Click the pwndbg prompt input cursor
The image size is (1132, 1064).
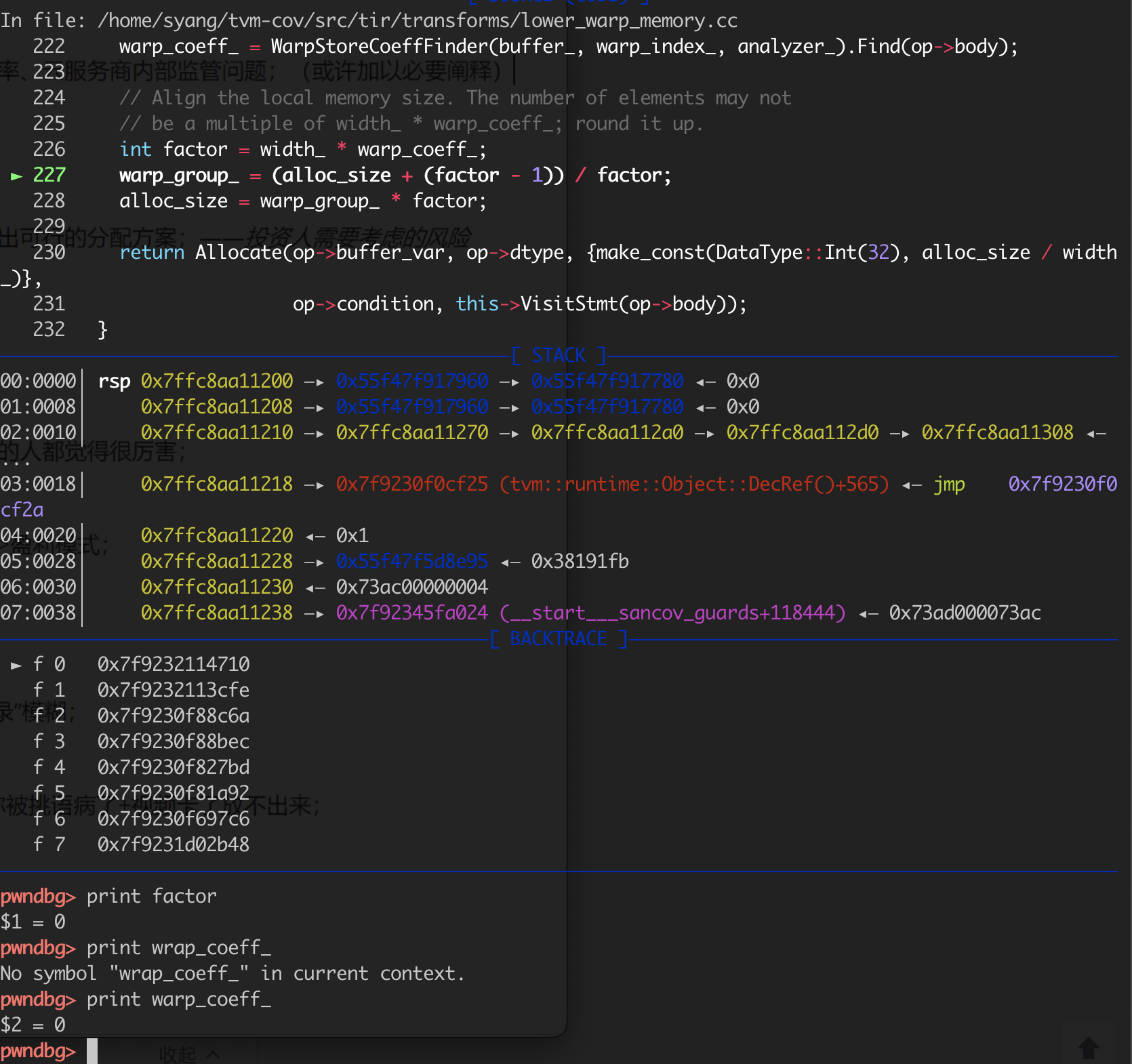tap(92, 1051)
